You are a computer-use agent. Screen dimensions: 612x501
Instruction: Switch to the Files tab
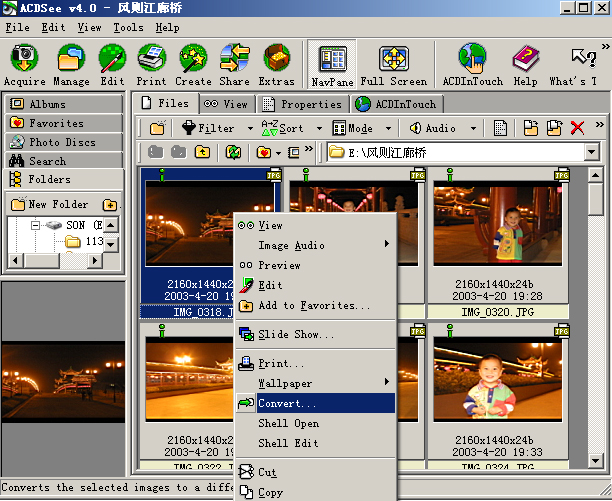click(165, 103)
